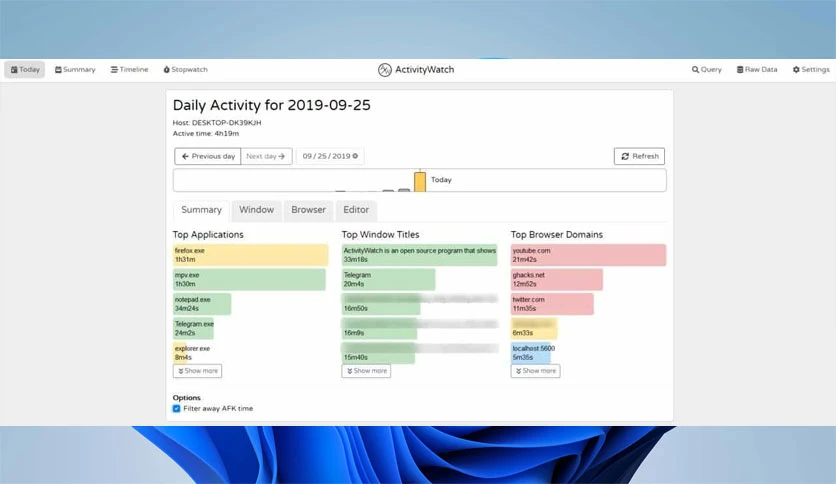Click the ActivityWatch logo icon
836x484 pixels.
[x=384, y=70]
